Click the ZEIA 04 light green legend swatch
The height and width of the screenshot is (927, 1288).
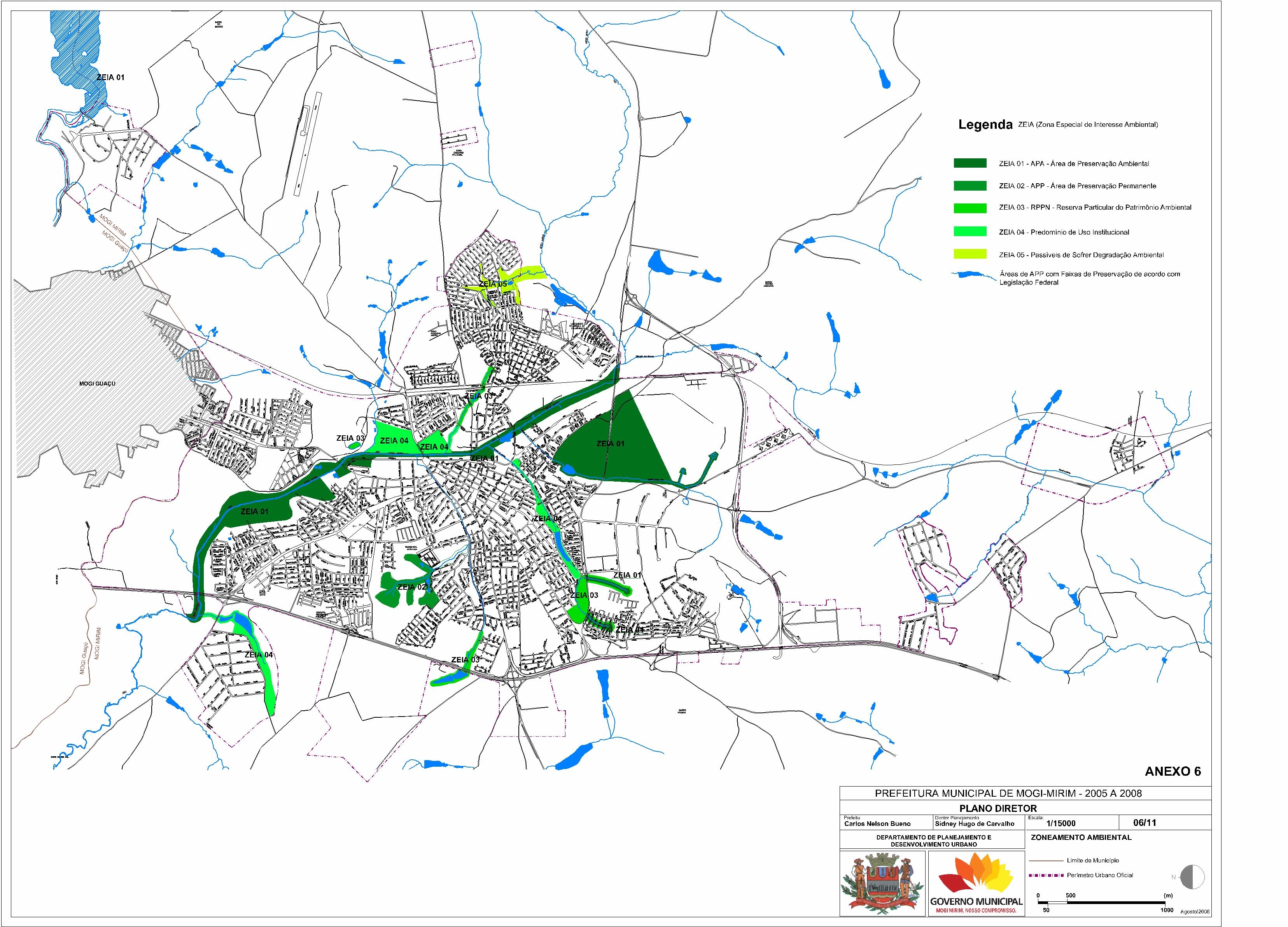click(970, 232)
